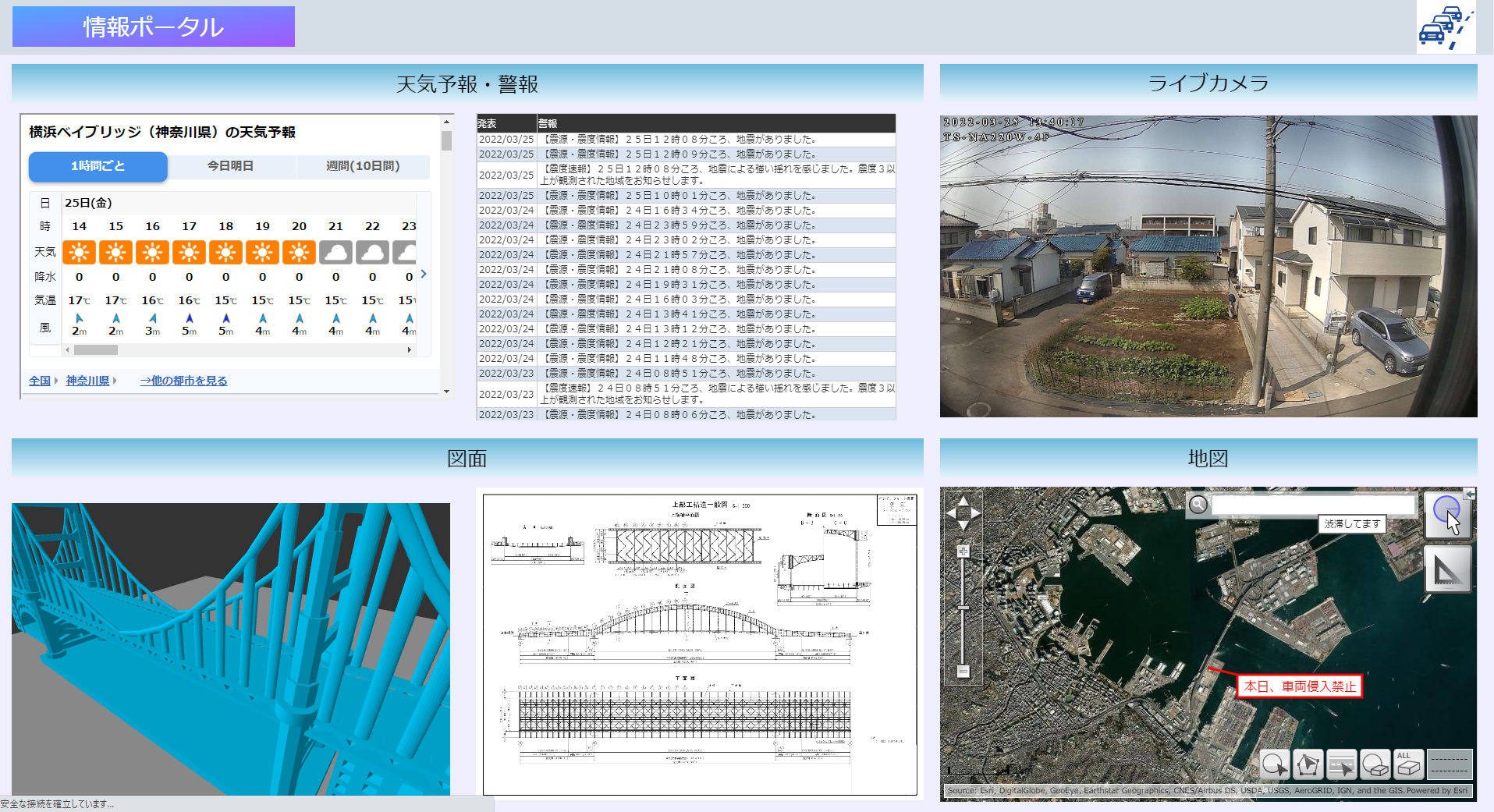1494x812 pixels.
Task: Select the 24日21時57分ころ earthquake info row
Action: tap(687, 255)
